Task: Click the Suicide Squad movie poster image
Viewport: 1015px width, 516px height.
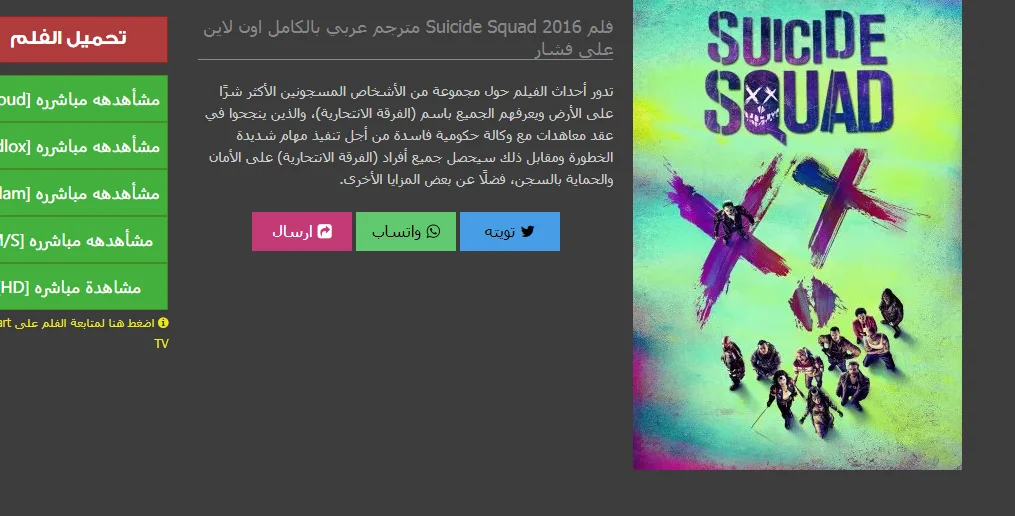Action: pos(798,234)
